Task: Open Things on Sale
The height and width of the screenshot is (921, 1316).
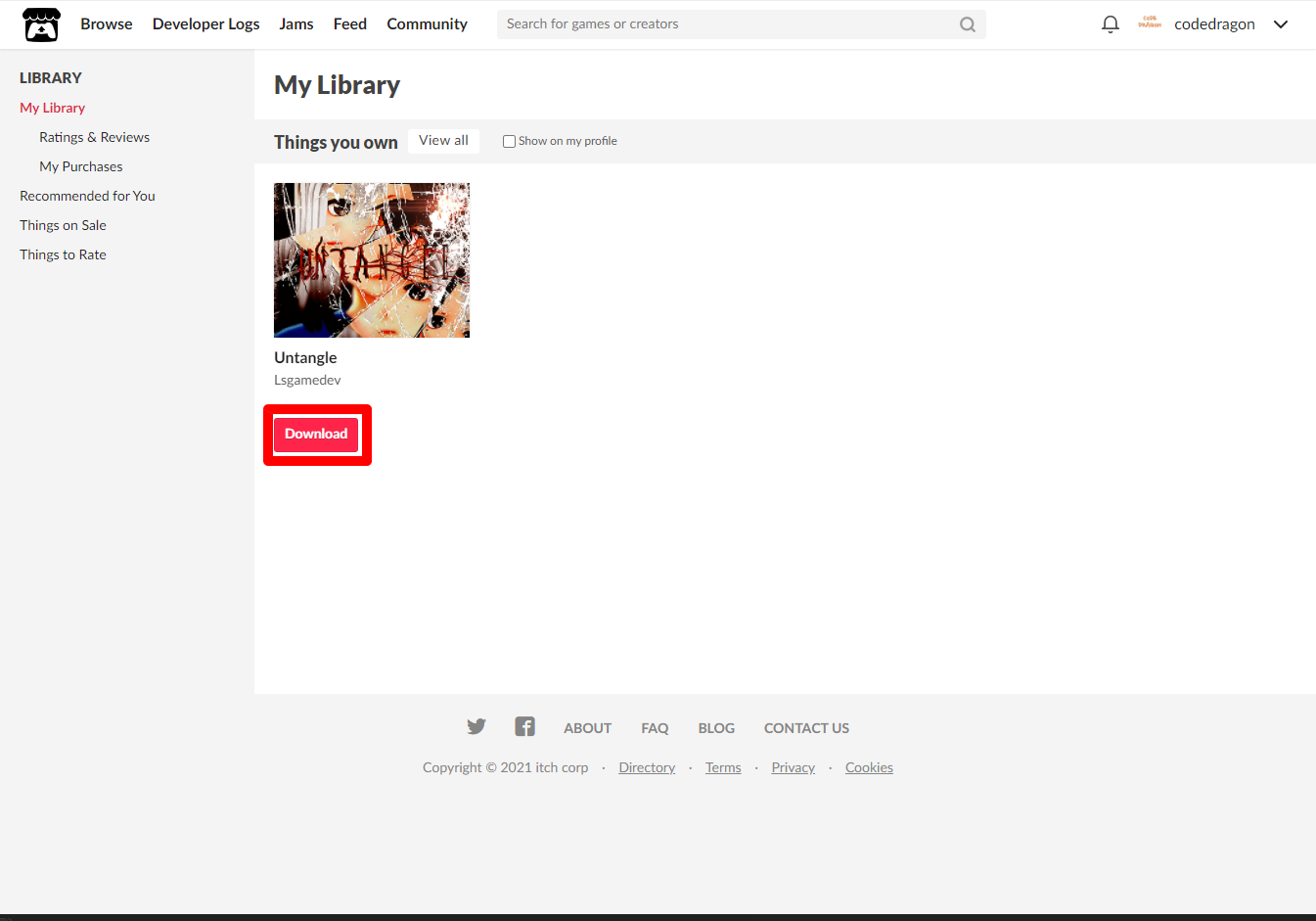Action: [x=64, y=225]
